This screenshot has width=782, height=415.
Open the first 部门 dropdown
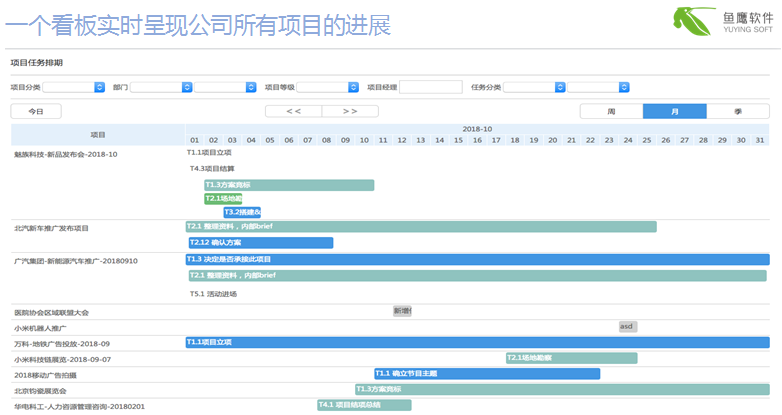[x=161, y=88]
